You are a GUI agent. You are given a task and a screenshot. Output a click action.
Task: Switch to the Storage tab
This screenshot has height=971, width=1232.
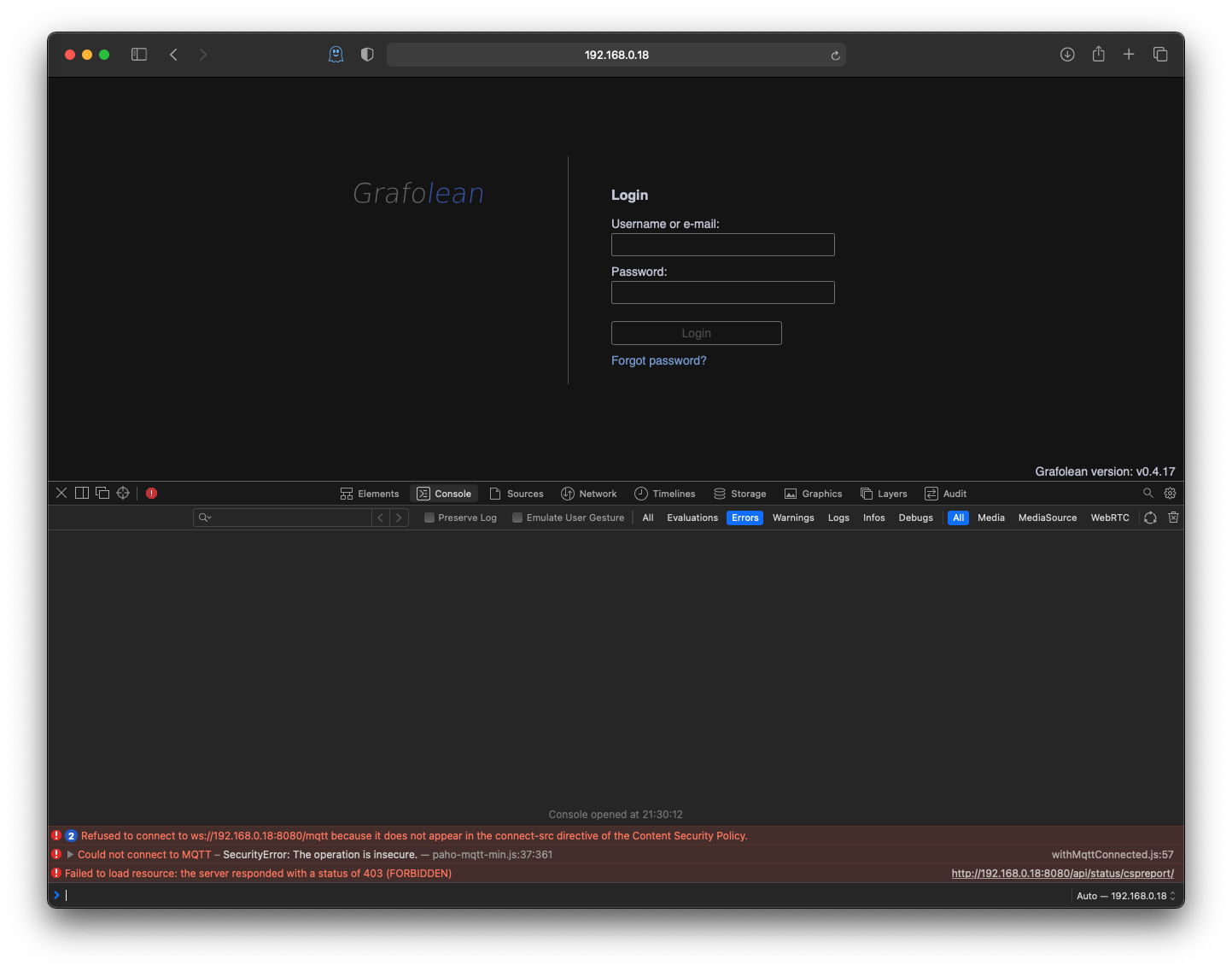click(x=739, y=493)
